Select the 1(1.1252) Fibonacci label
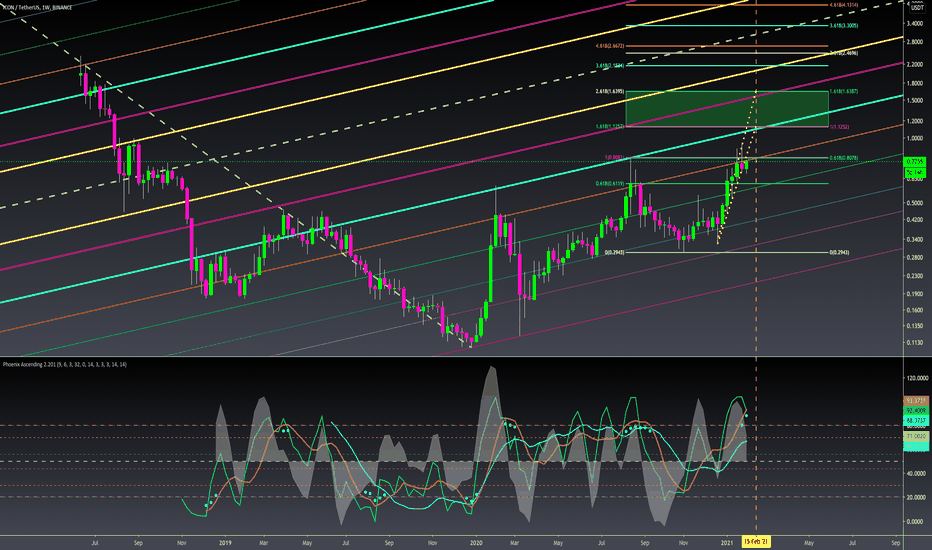Image resolution: width=932 pixels, height=550 pixels. point(840,127)
